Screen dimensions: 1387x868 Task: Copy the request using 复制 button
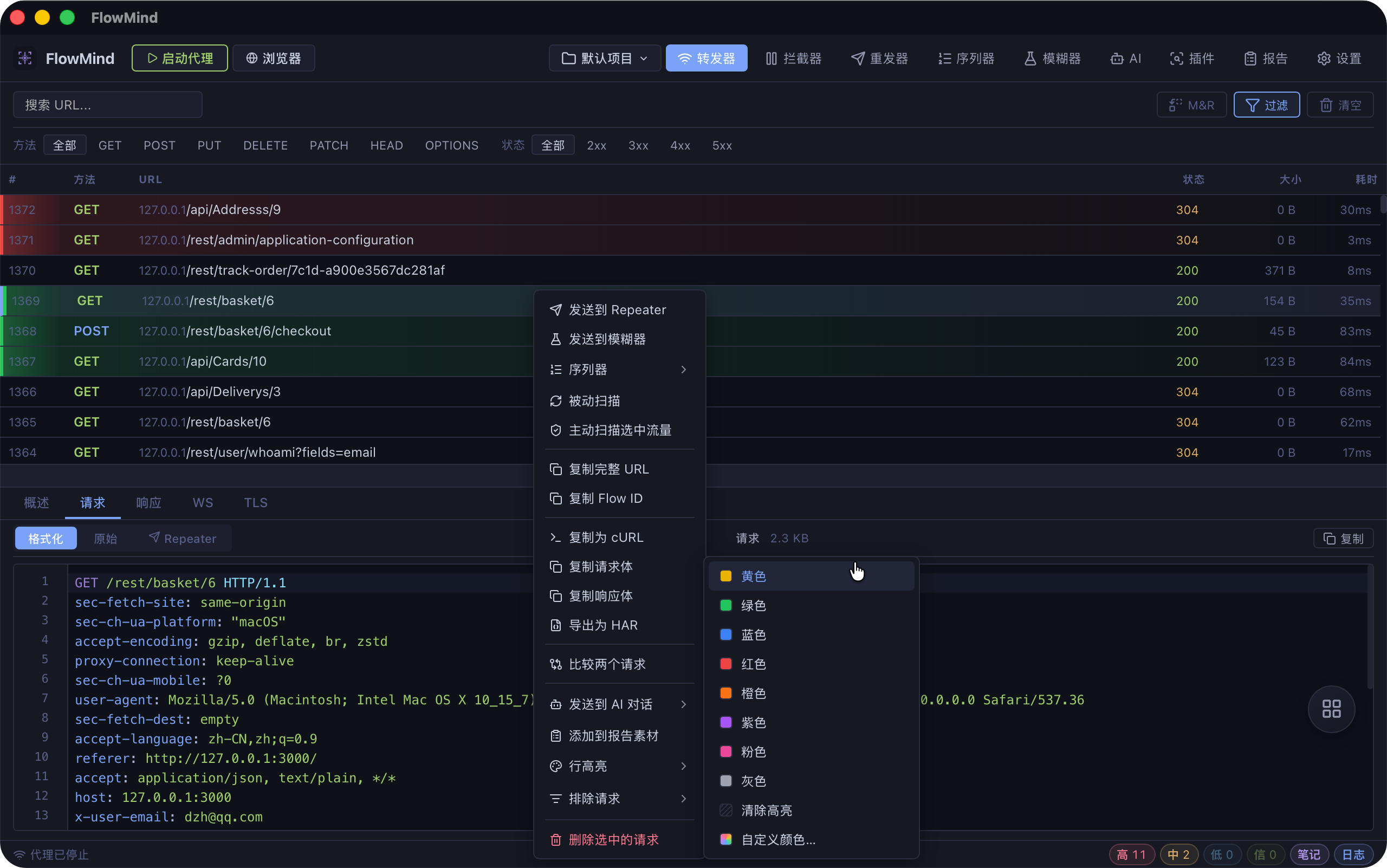click(x=1343, y=539)
